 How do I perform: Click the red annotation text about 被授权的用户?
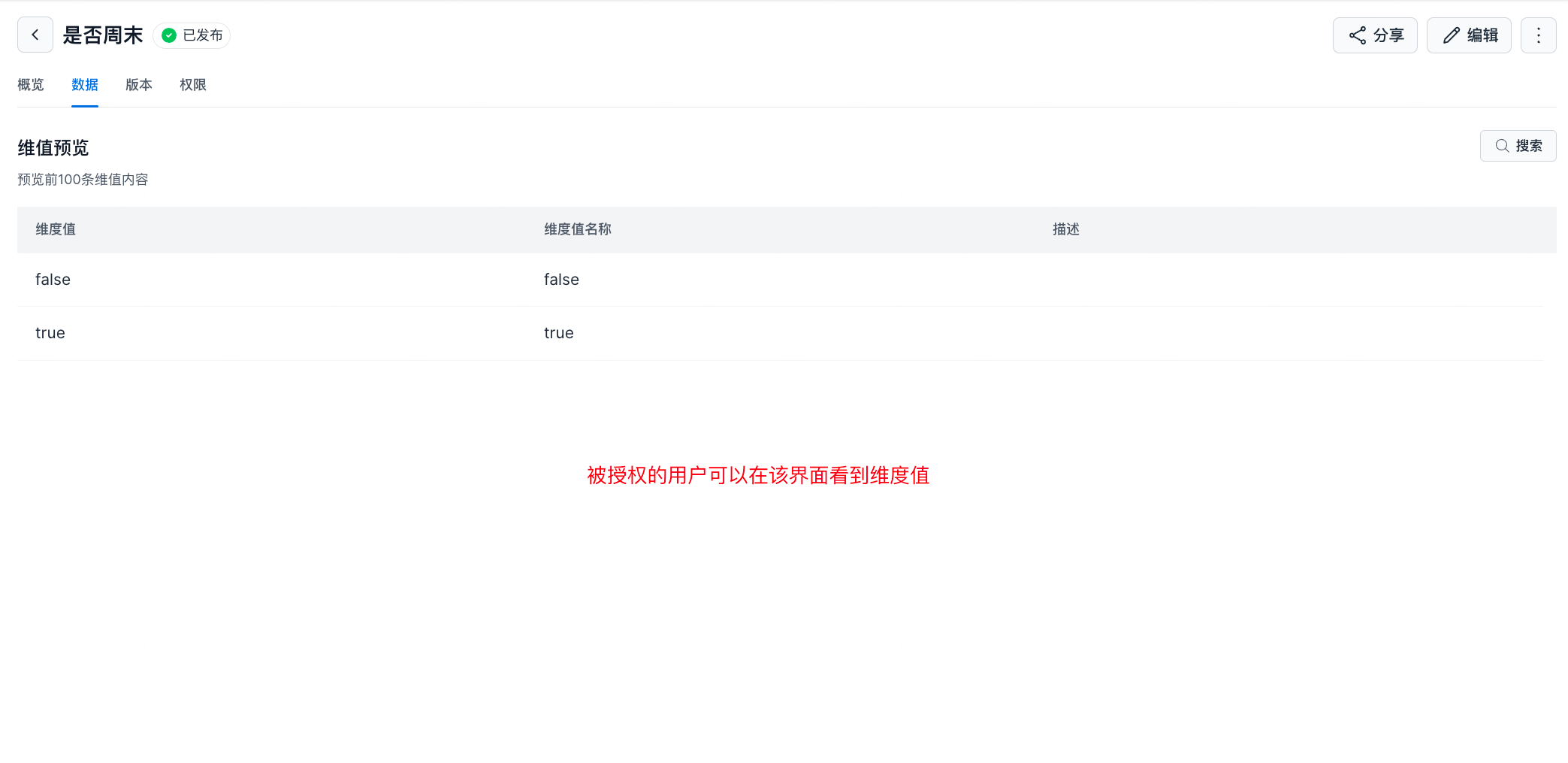[x=758, y=475]
